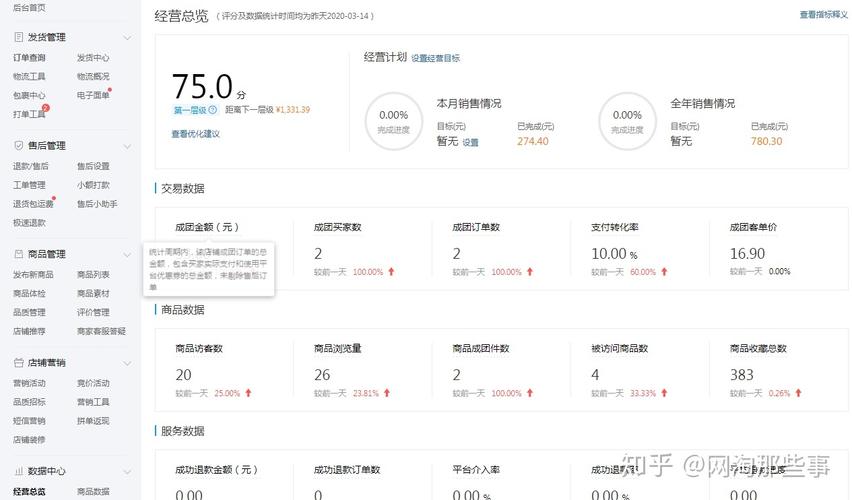Viewport: 852px width, 500px height.
Task: Click the up arrow under 商品收藏总数
Action: click(x=798, y=393)
